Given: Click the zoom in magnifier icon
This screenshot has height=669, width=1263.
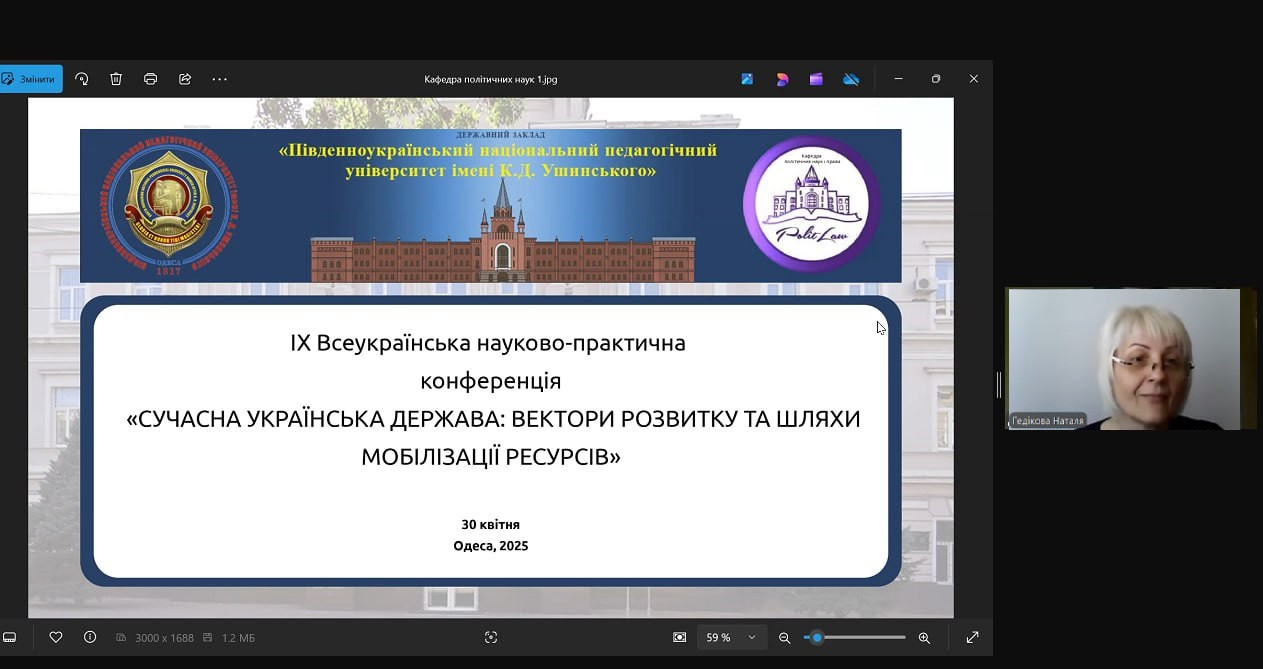Looking at the screenshot, I should [x=924, y=637].
